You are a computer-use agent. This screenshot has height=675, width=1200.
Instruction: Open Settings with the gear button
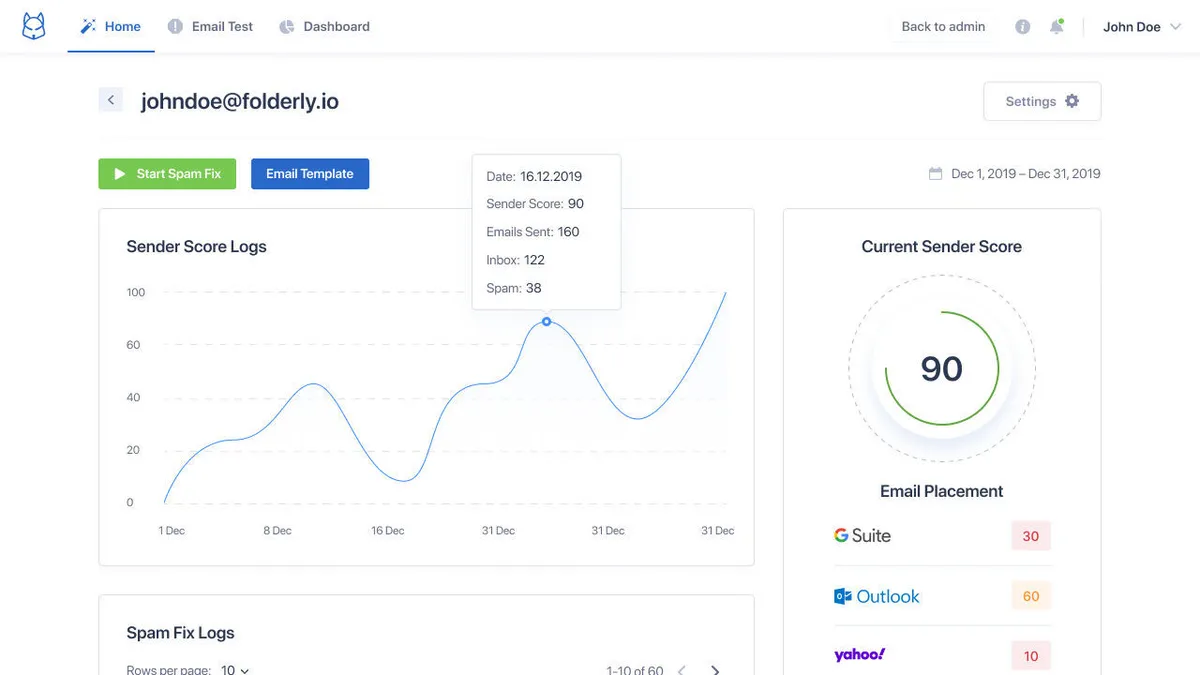[x=1042, y=101]
